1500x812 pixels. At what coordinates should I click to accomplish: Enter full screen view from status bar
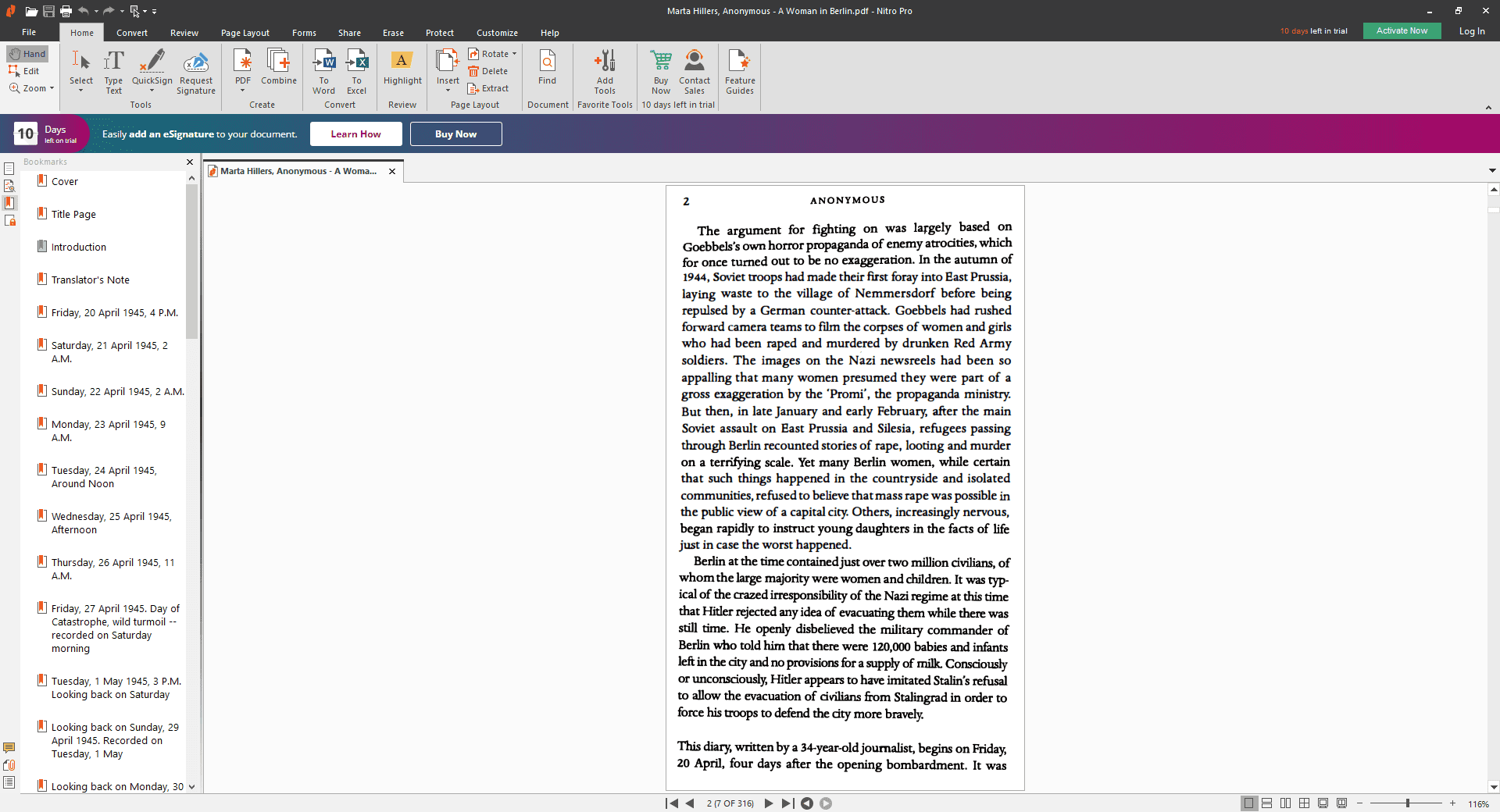1323,803
